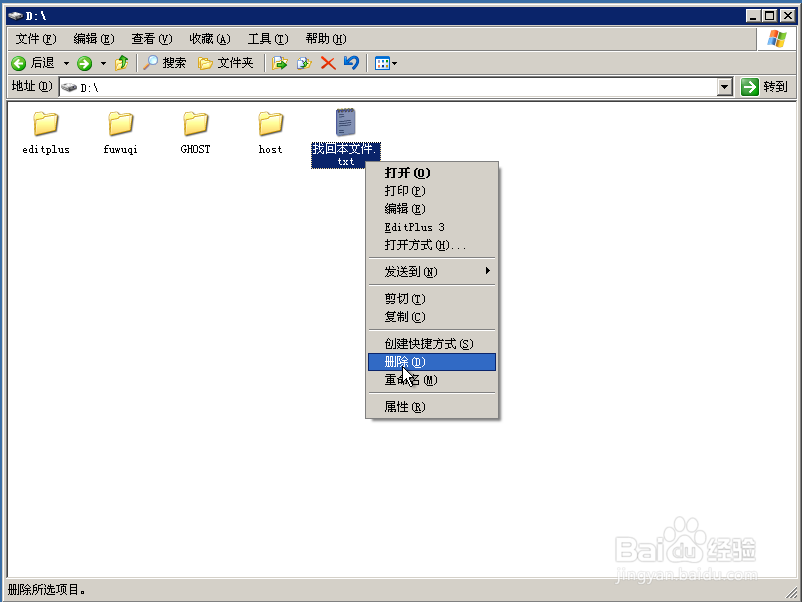Select the fuwuqi folder

[x=121, y=132]
